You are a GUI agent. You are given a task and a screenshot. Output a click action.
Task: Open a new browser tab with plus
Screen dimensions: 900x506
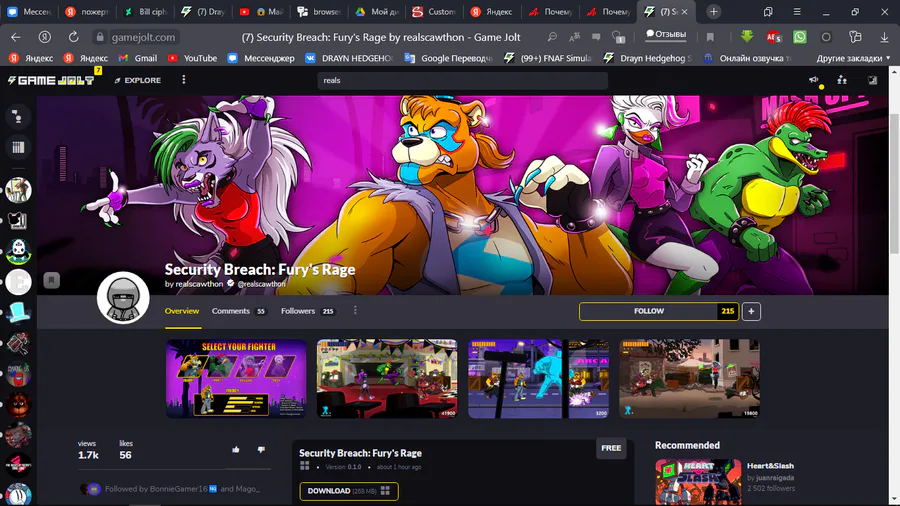(713, 11)
